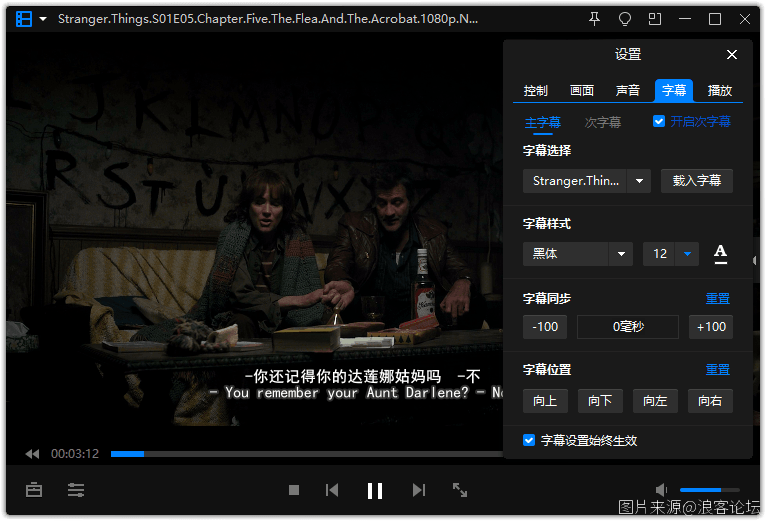This screenshot has width=766, height=521.
Task: Reset subtitle position with 重置 link
Action: tap(717, 369)
